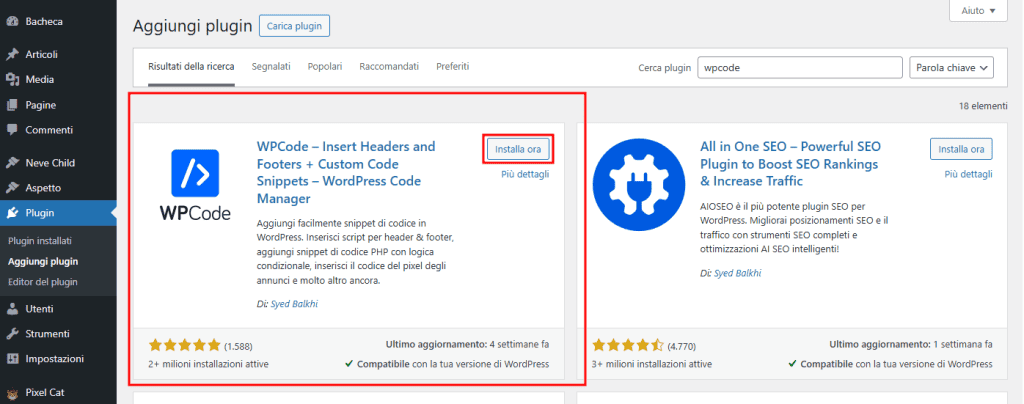Select Aggiungi plugin submenu item
Screen dimensions: 1024x404
coord(43,262)
